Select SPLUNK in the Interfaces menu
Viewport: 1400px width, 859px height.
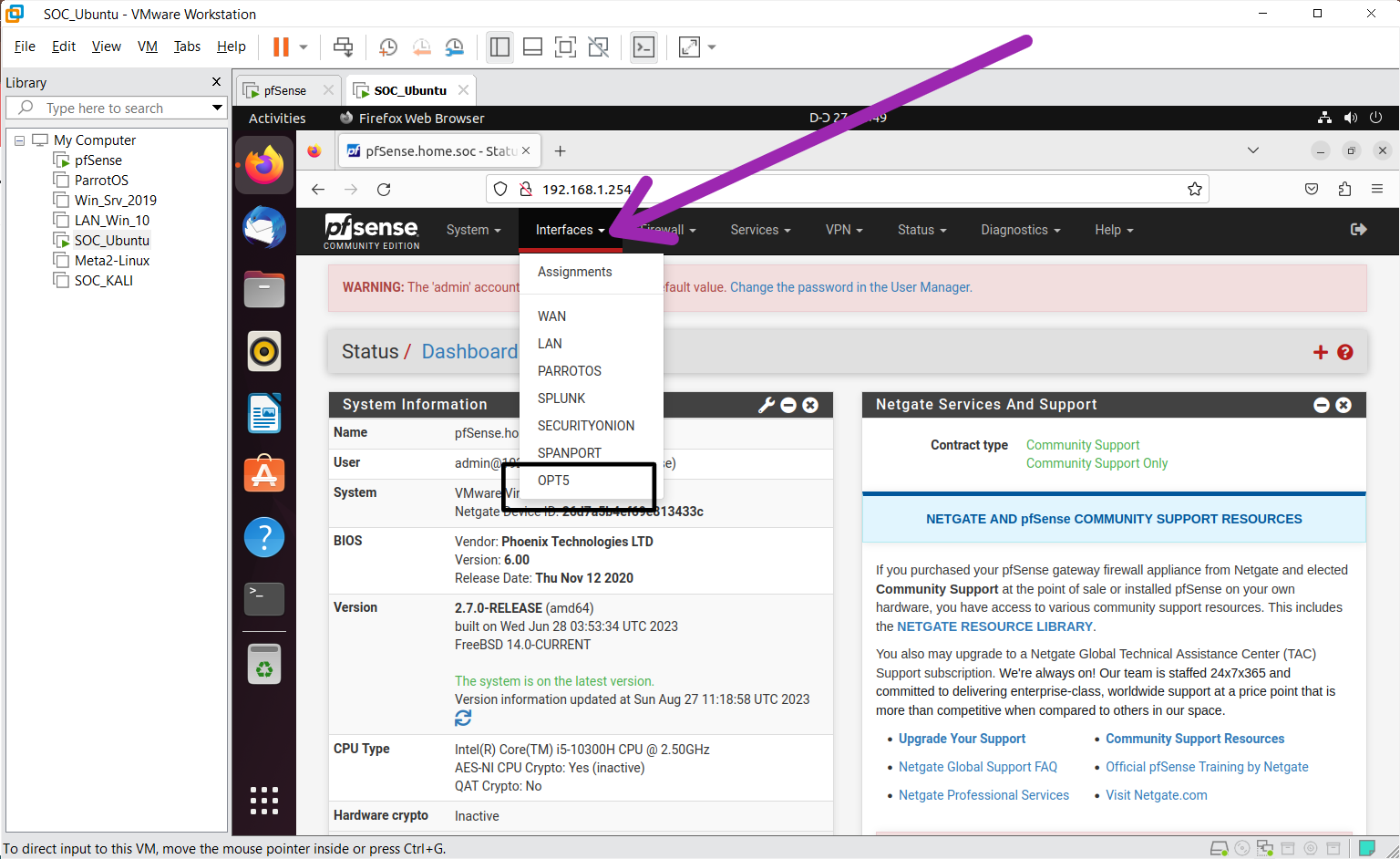[x=561, y=398]
